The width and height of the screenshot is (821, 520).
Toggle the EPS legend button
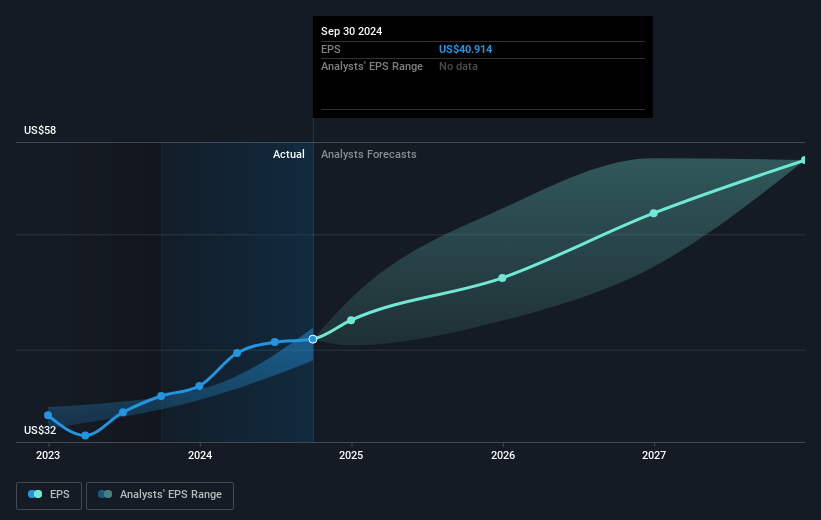click(49, 495)
